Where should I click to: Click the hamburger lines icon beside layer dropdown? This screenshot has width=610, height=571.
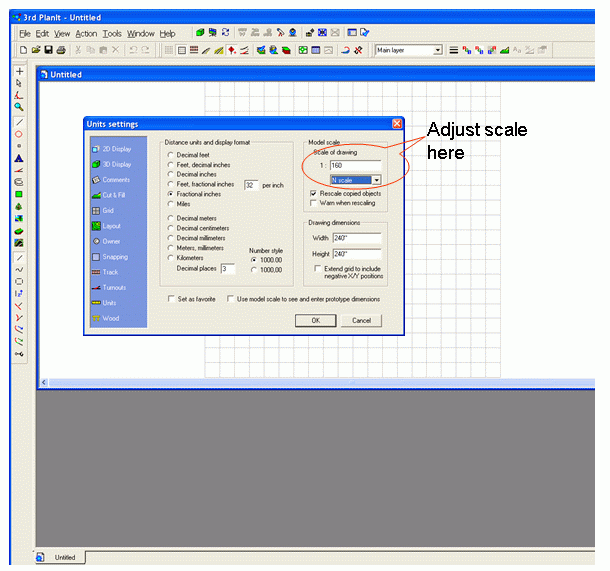coord(453,50)
